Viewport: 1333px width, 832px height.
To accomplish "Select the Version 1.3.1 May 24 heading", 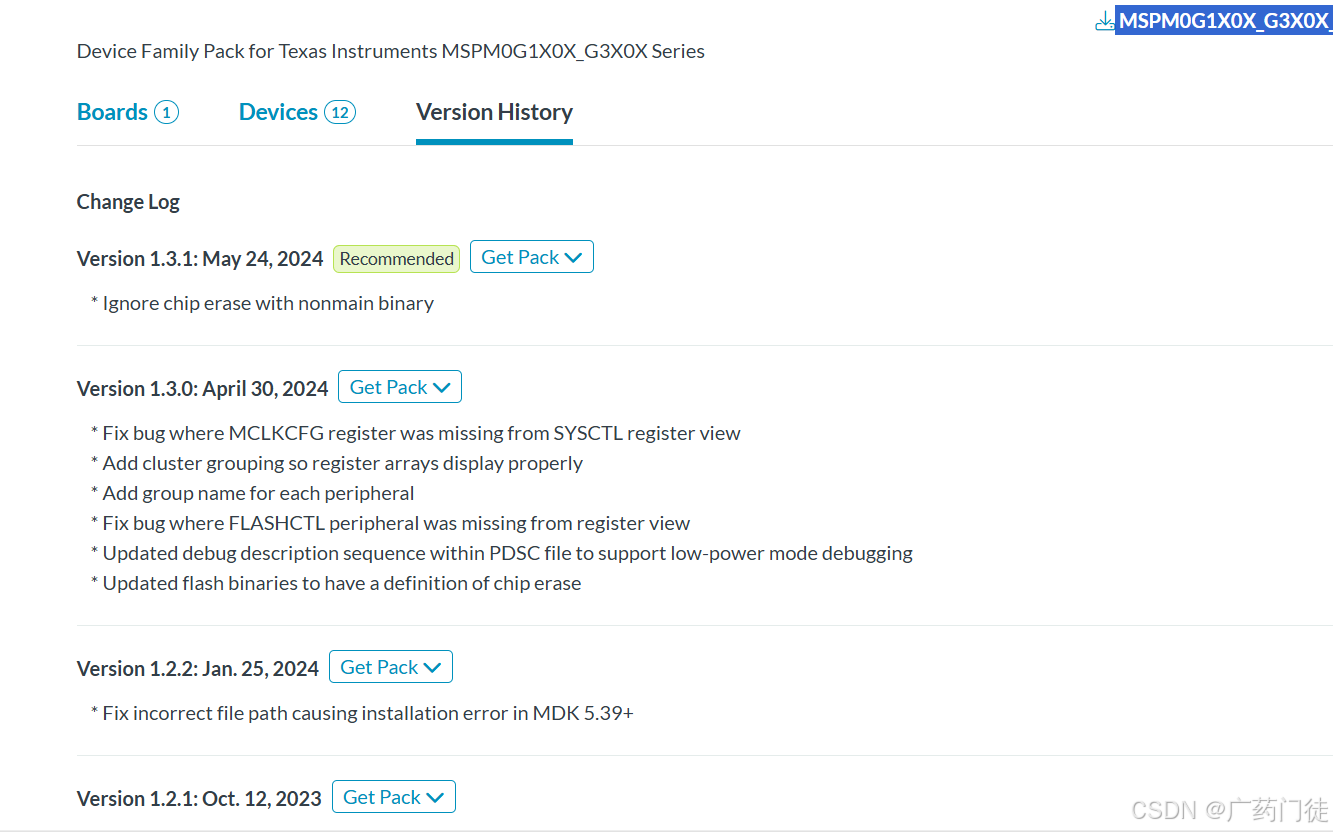I will point(200,259).
